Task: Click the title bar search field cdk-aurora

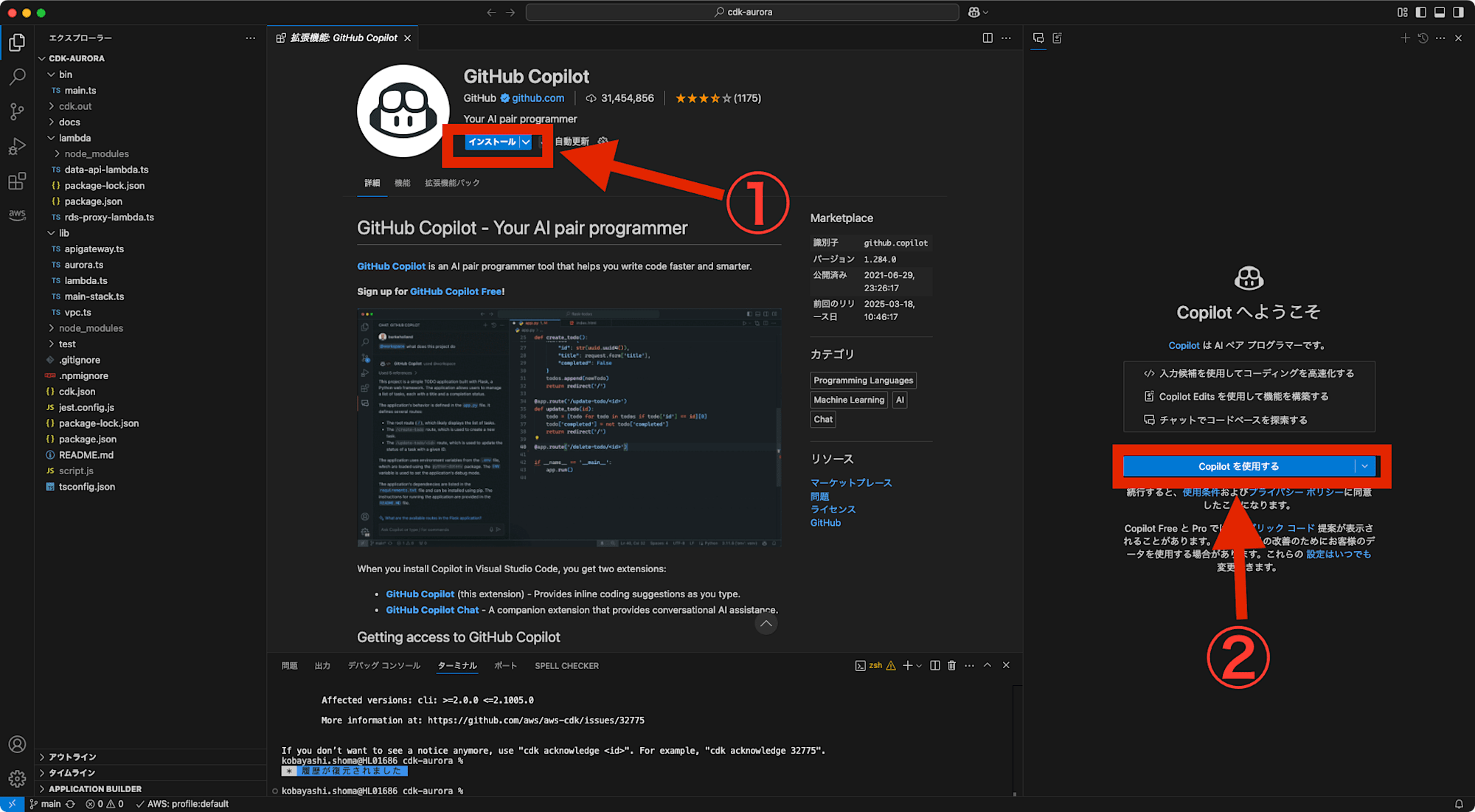Action: tap(742, 12)
